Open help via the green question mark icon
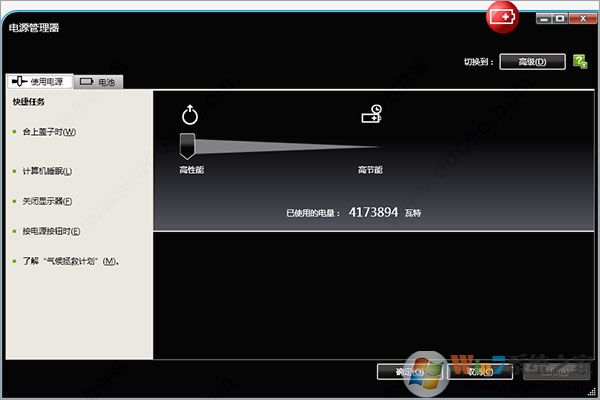This screenshot has width=600, height=400. coord(580,61)
